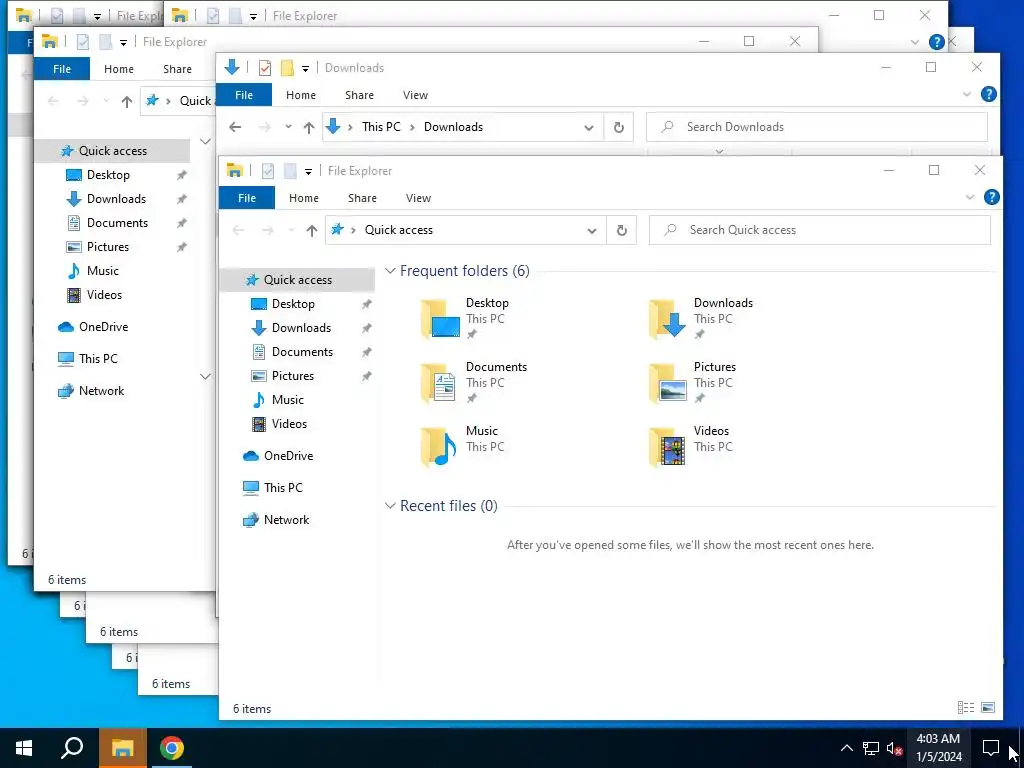Open Windows Start menu
The width and height of the screenshot is (1024, 768).
(24, 748)
